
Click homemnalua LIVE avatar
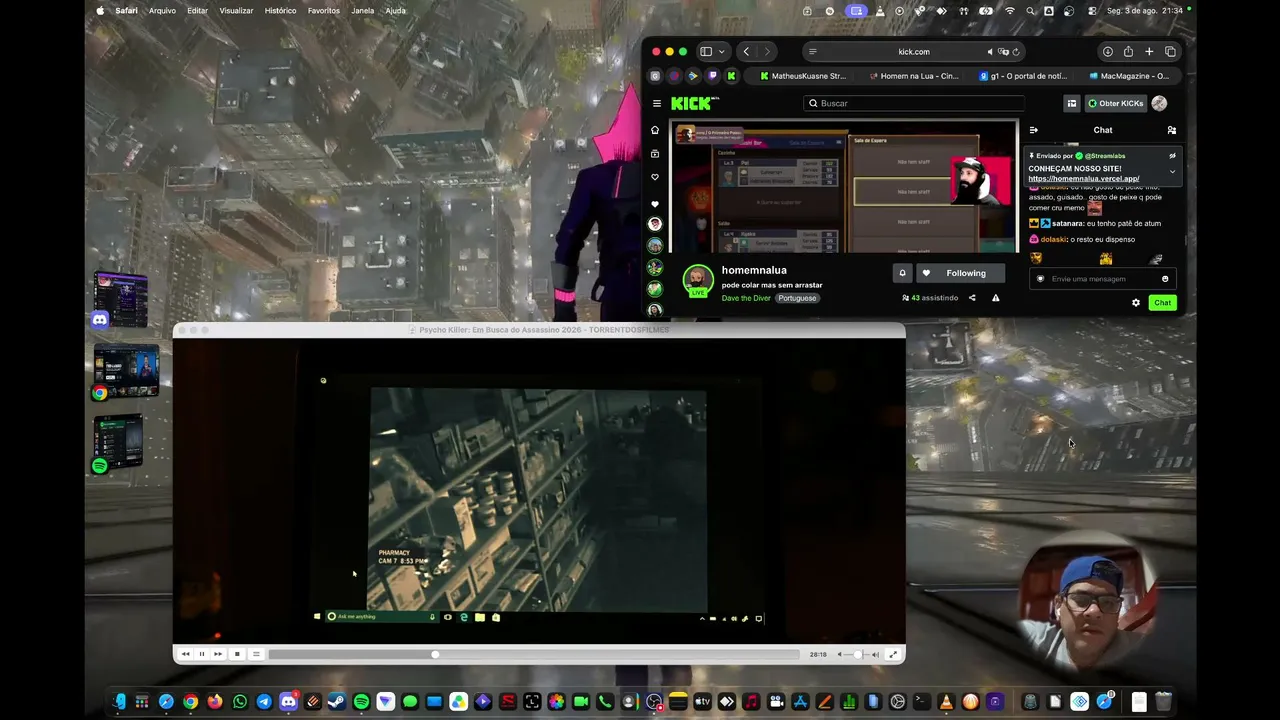[x=698, y=281]
